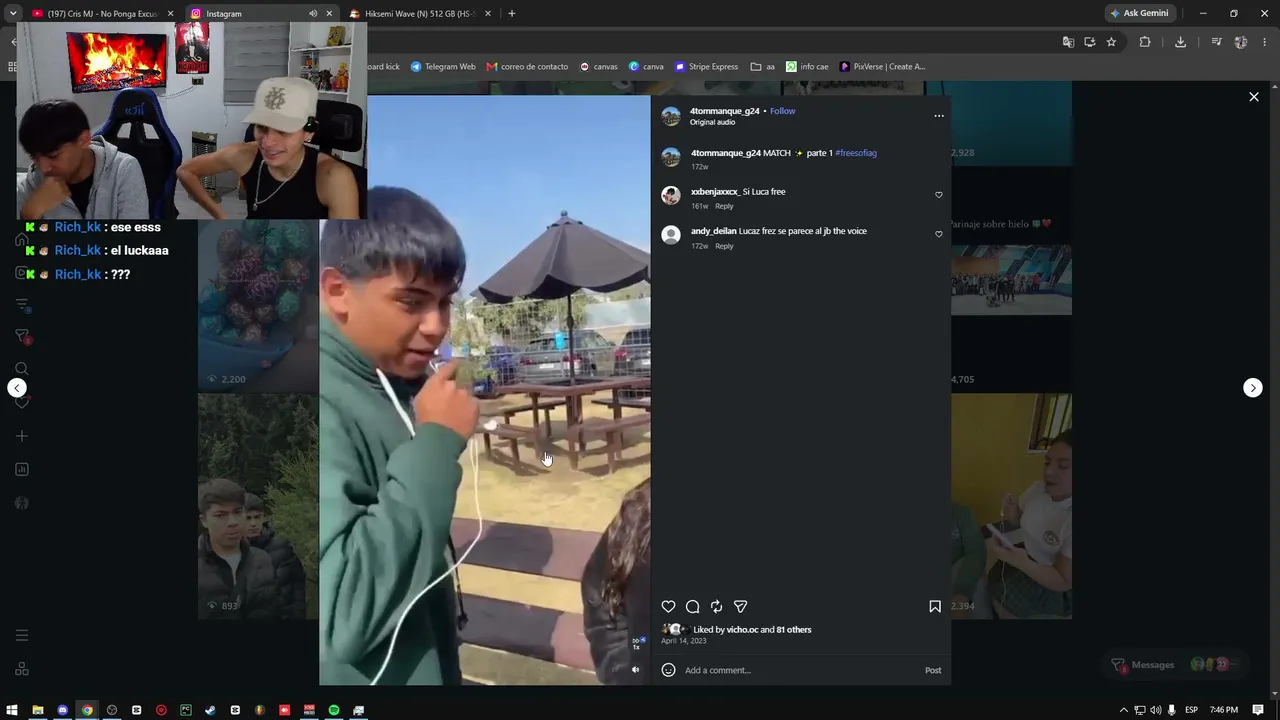Screen dimensions: 1280x720
Task: Save the post with the bookmark icon
Action: 935,606
